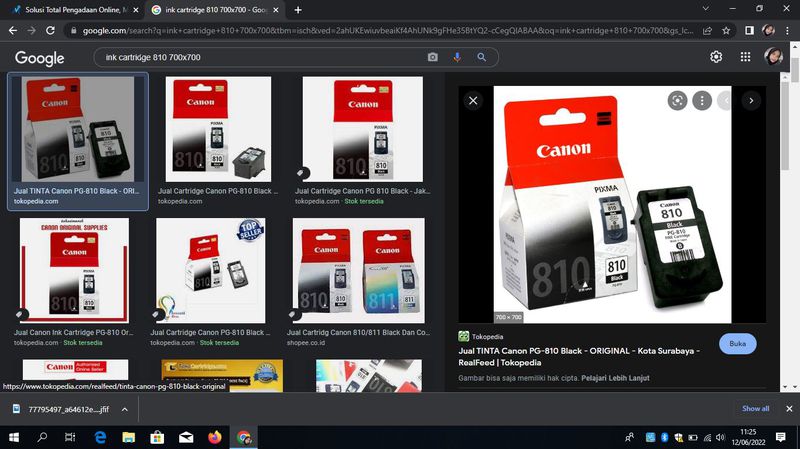Image resolution: width=800 pixels, height=449 pixels.
Task: Open Jual Cartridge Canon PG 810 Jak thumbnail
Action: coord(362,129)
